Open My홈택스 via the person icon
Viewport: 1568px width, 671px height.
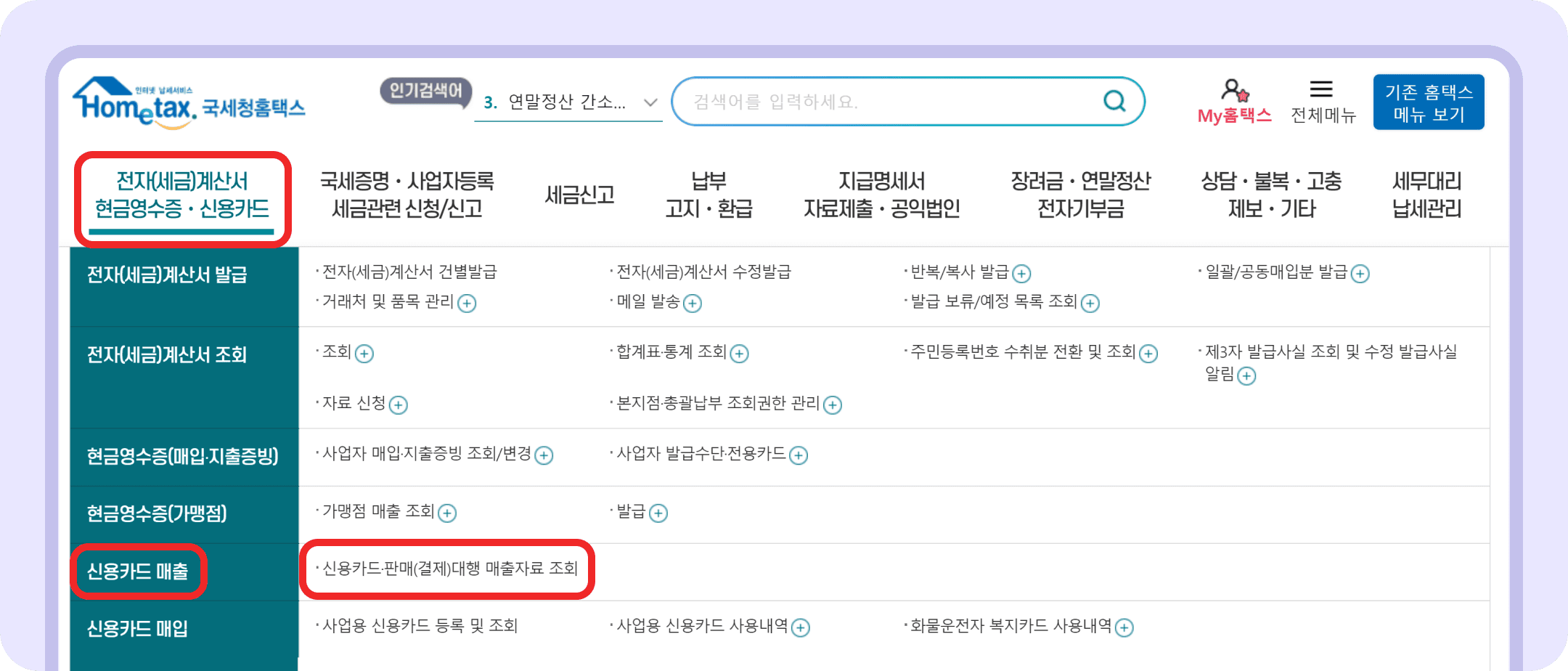(x=1234, y=99)
